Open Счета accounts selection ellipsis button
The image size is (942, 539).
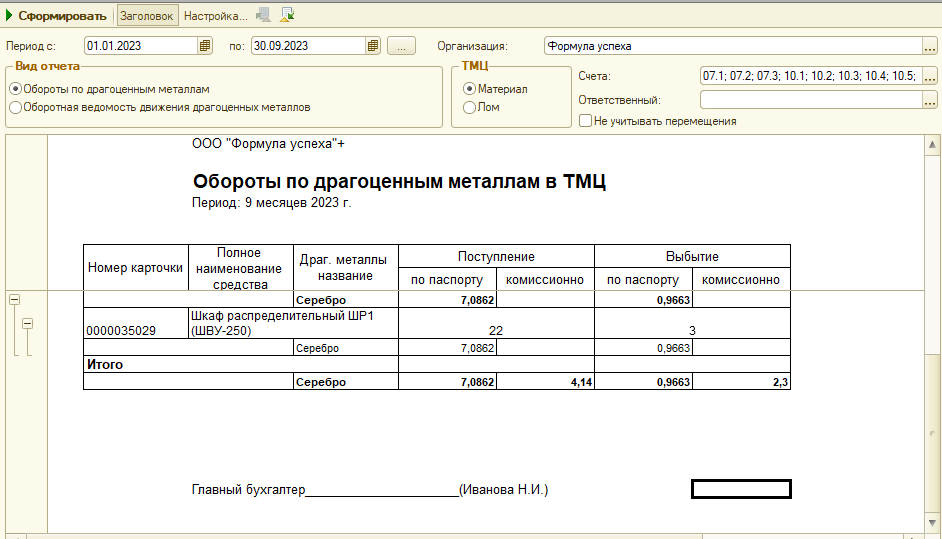coord(929,76)
